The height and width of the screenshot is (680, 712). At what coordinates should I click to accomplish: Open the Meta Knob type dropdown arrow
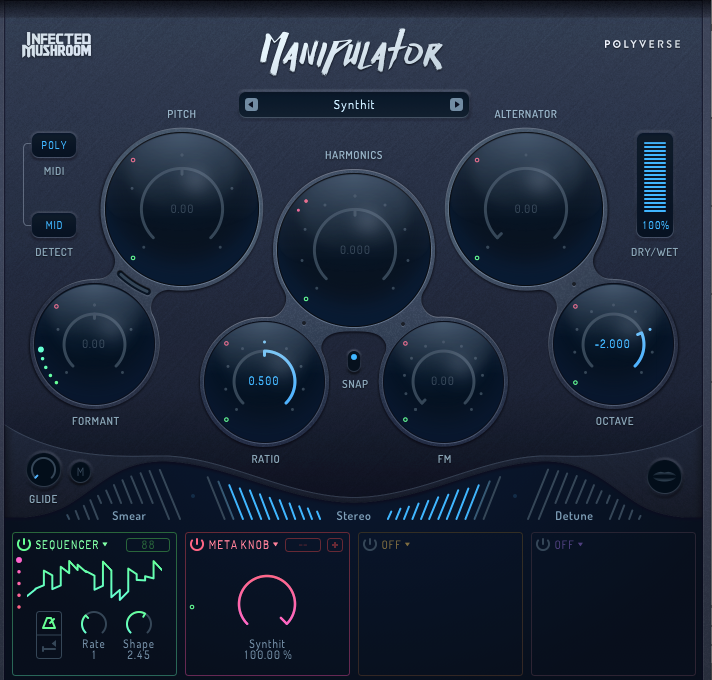(x=276, y=544)
